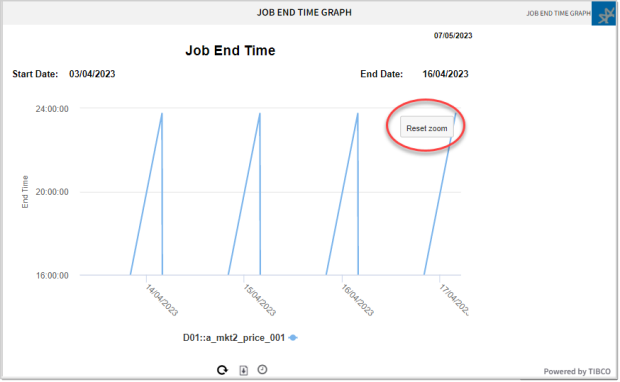Viewport: 620px width, 382px height.
Task: Click the Job End Time chart title
Action: 230,51
